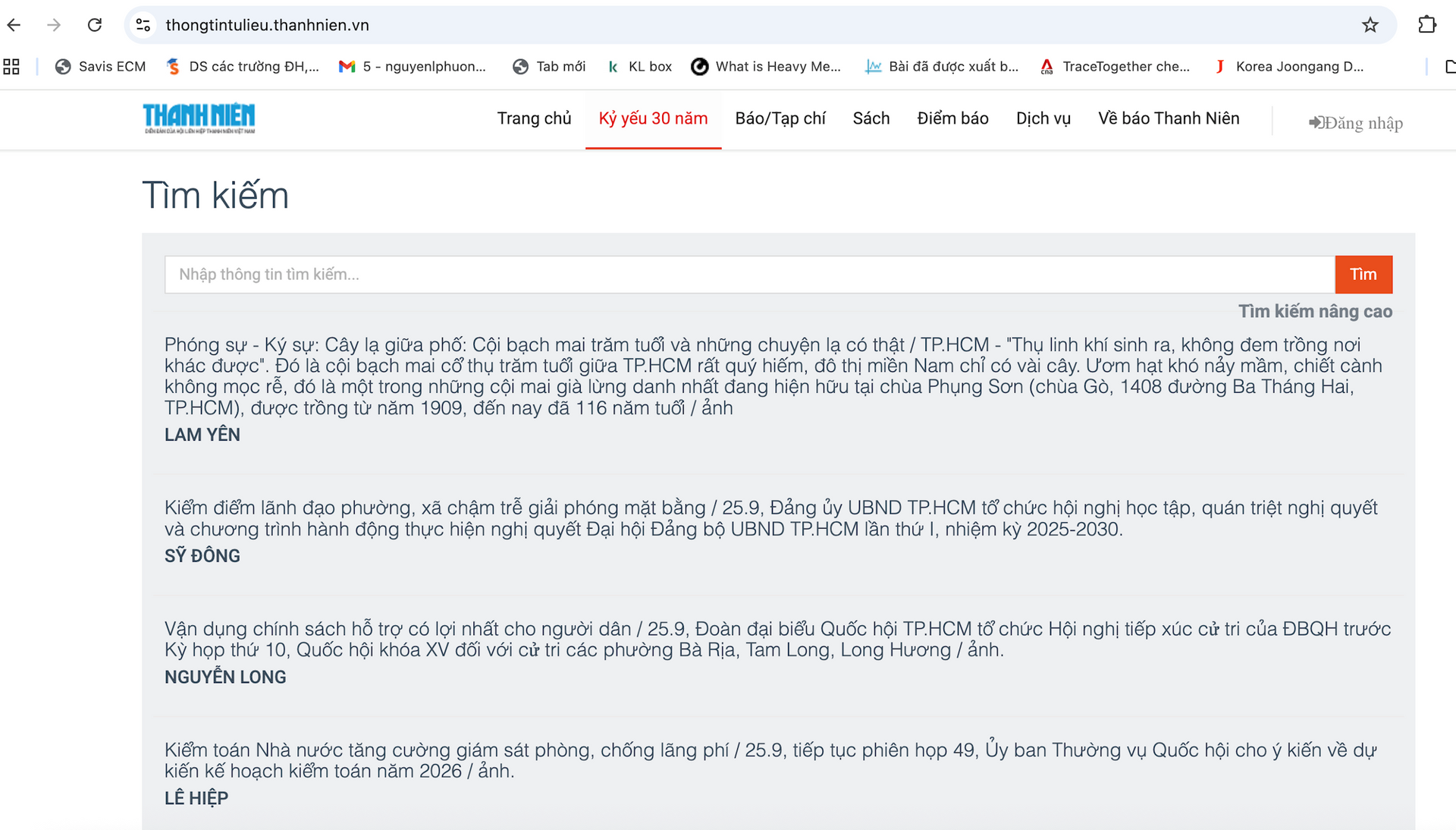Viewport: 1456px width, 830px height.
Task: Open the TraceTogether bookmark
Action: (x=1115, y=67)
